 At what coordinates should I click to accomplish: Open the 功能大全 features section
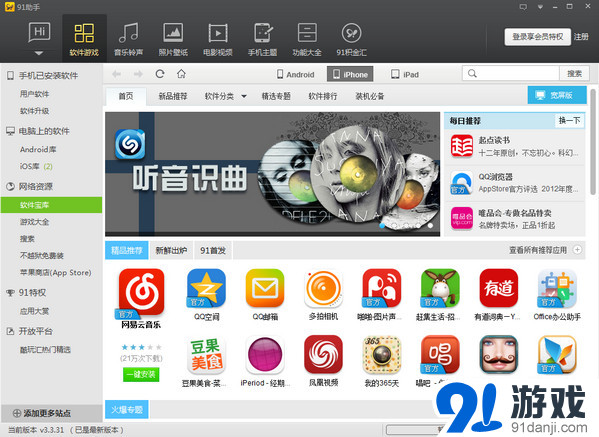coord(307,39)
